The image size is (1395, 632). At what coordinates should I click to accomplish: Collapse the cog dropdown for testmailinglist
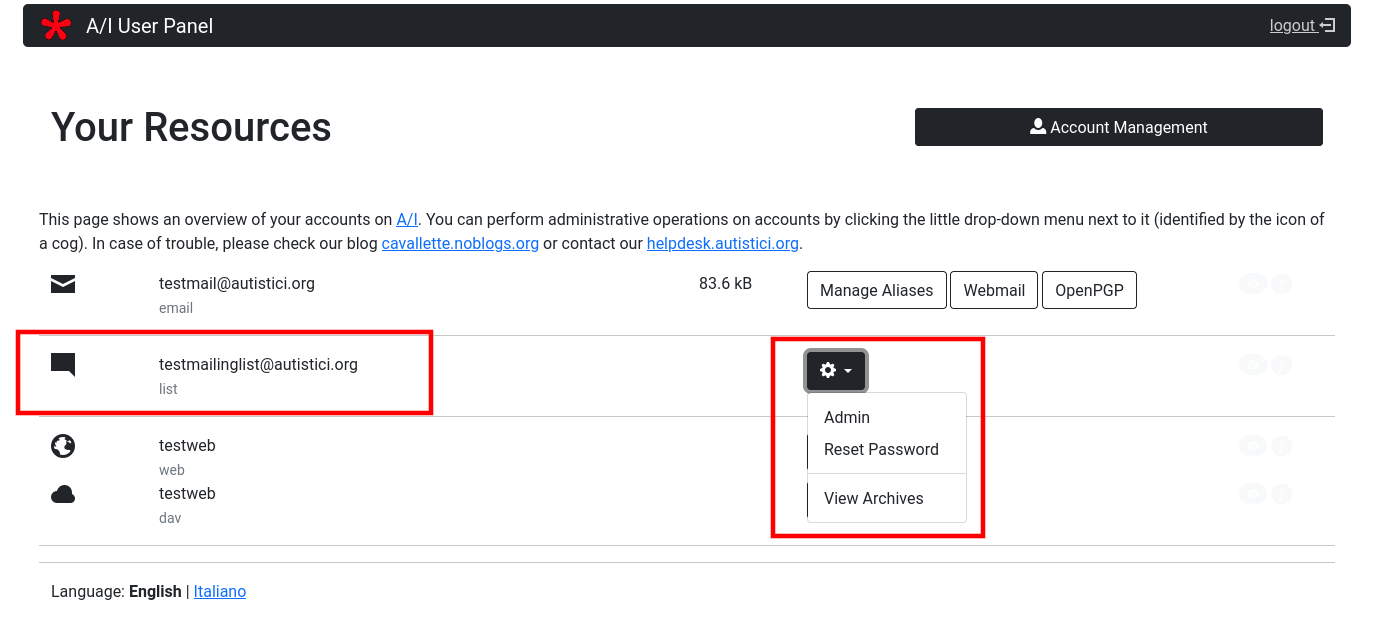pos(836,371)
